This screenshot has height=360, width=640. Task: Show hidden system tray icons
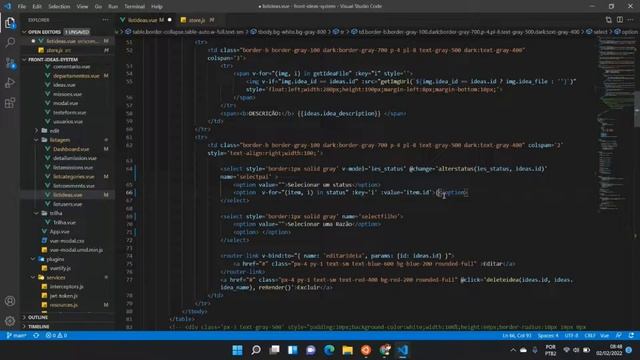[x=513, y=350]
